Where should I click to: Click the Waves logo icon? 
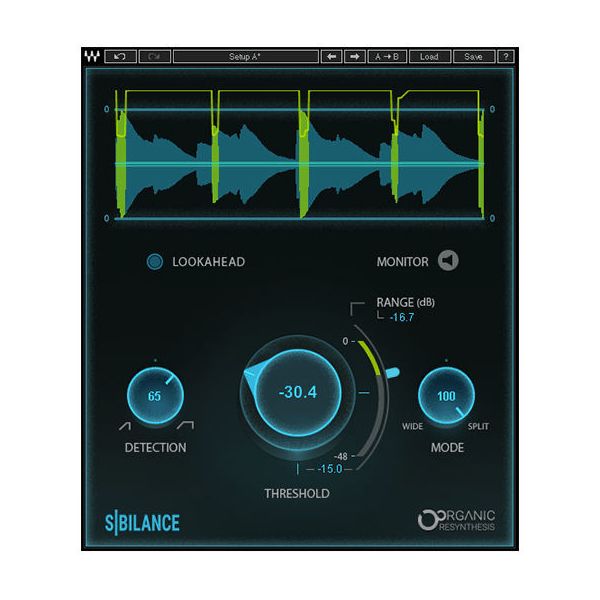click(x=91, y=57)
